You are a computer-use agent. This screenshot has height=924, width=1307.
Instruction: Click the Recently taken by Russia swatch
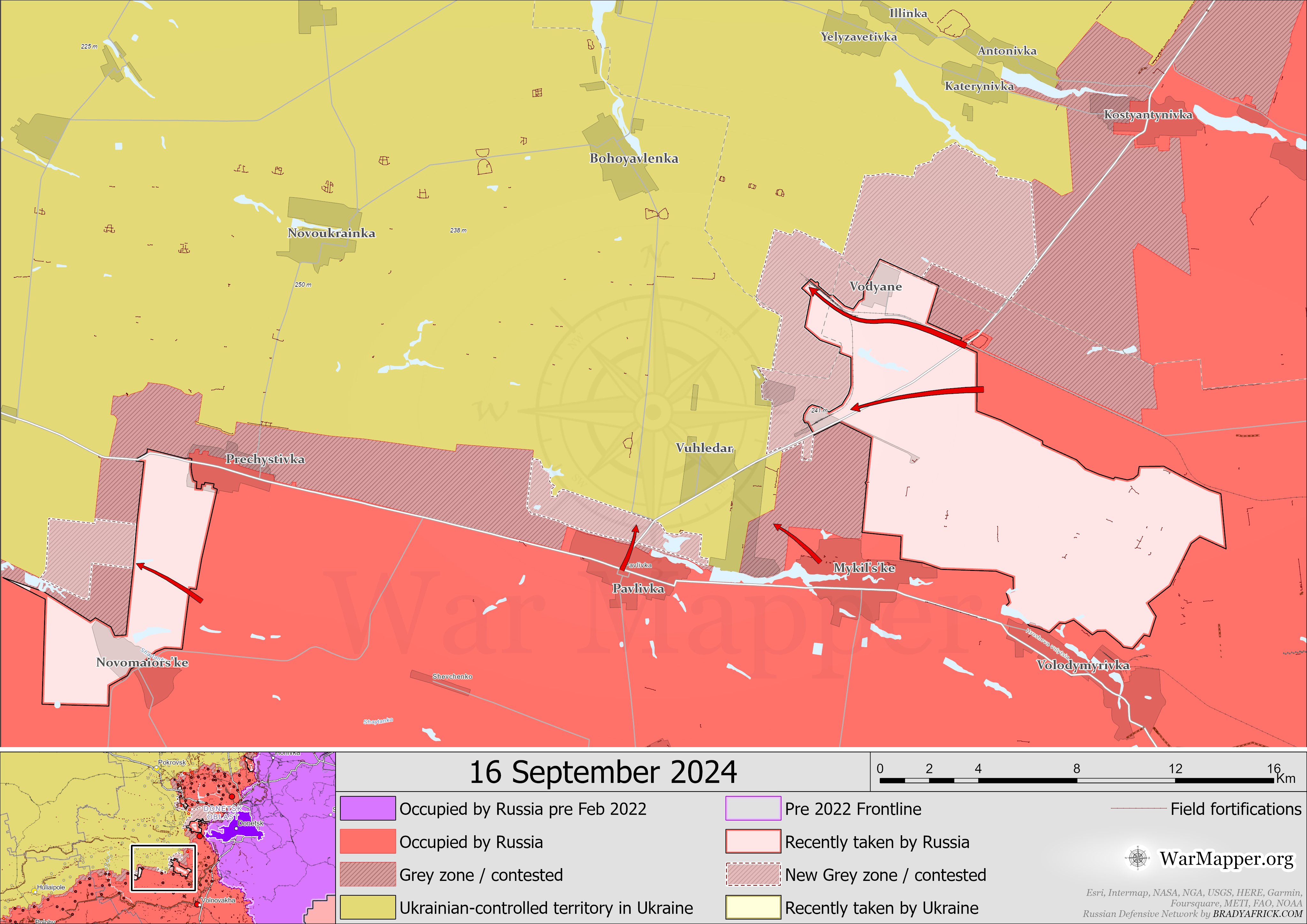753,841
